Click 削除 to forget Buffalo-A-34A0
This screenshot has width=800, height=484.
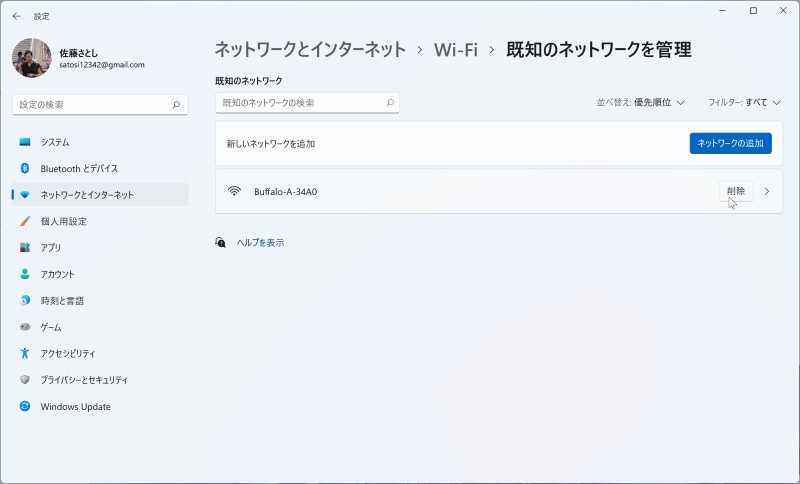[x=736, y=191]
